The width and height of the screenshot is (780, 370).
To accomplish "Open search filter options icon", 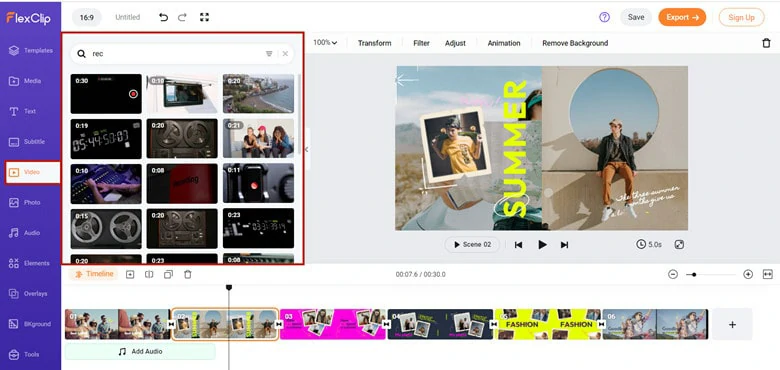I will pyautogui.click(x=269, y=54).
